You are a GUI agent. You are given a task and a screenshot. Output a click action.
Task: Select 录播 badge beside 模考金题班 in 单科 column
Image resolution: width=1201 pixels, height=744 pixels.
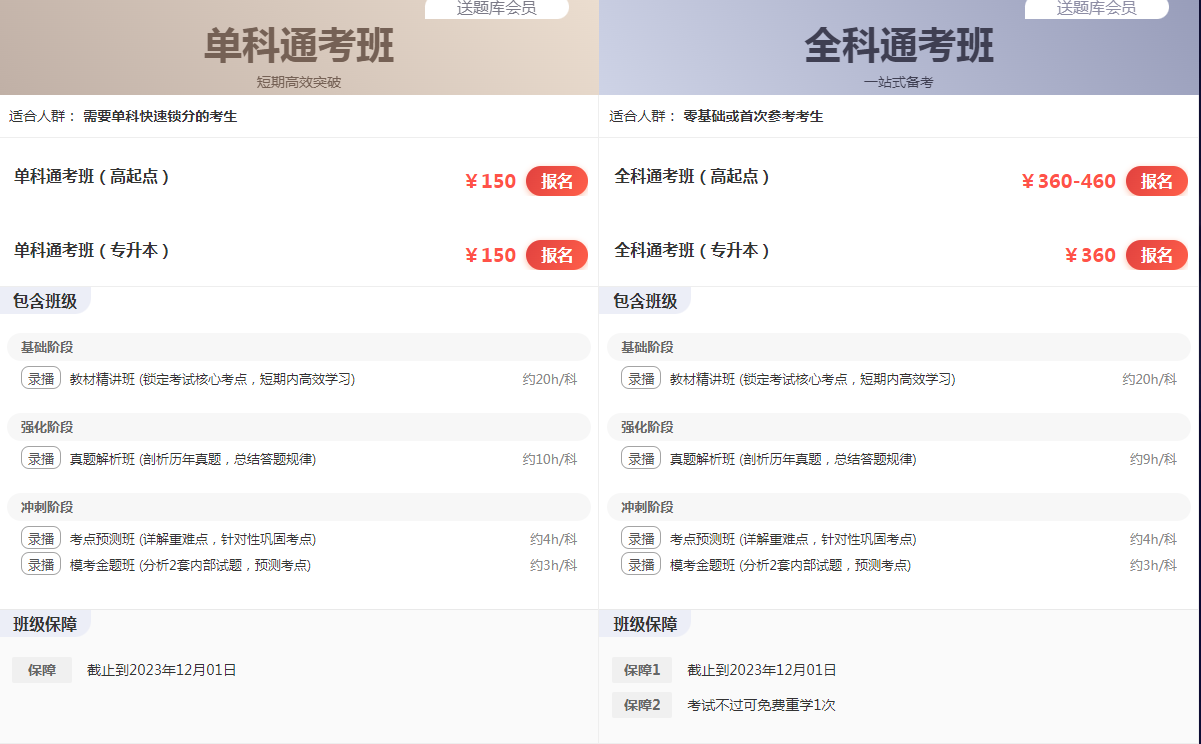(41, 565)
